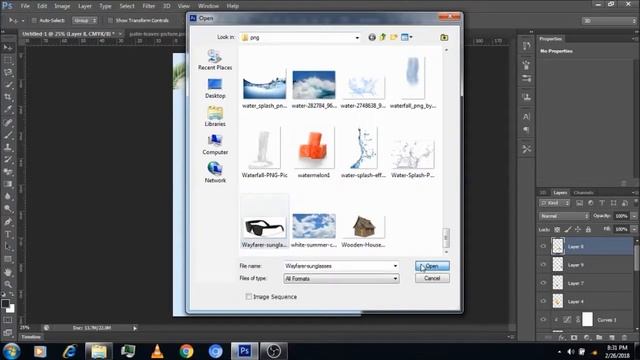This screenshot has height=360, width=640.
Task: Create new folder in Open dialog
Action: pyautogui.click(x=394, y=37)
